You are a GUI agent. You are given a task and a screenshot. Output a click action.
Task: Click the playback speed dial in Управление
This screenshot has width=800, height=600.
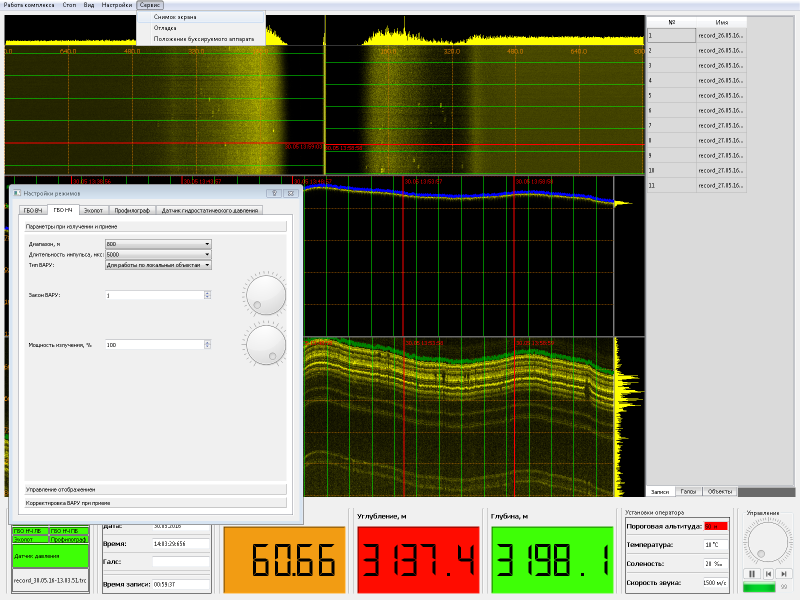point(767,541)
